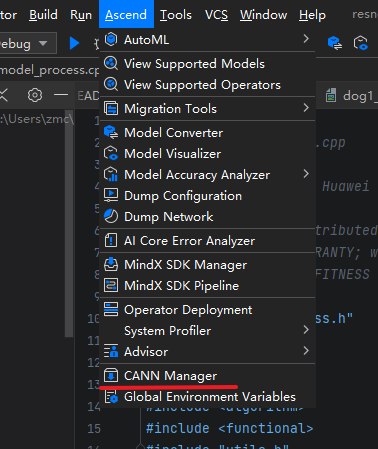Image resolution: width=378 pixels, height=449 pixels.
Task: Open Advisor submenu
Action: 207,352
